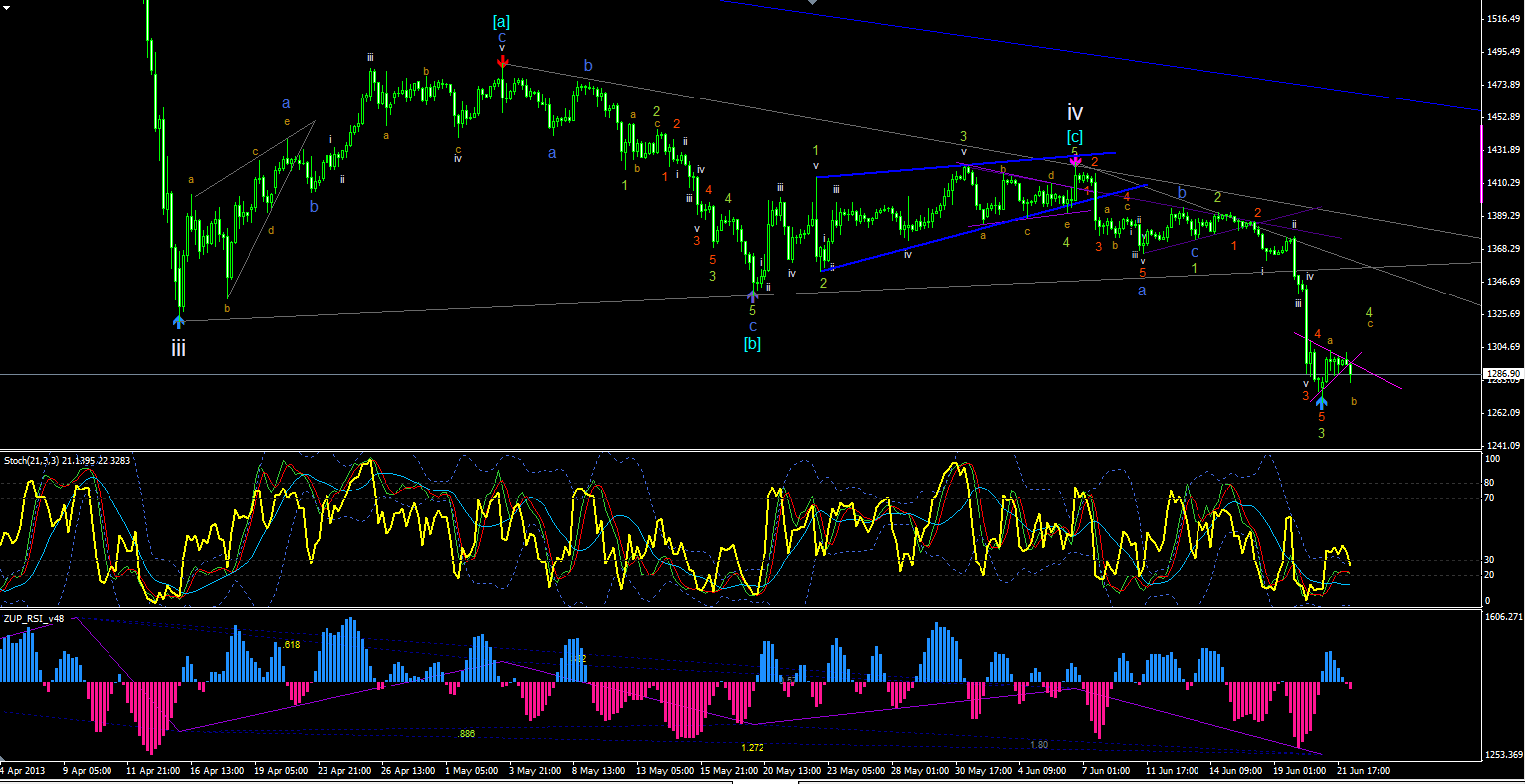Select the blue up arrow at the June low
The image size is (1525, 784).
pyautogui.click(x=1321, y=401)
